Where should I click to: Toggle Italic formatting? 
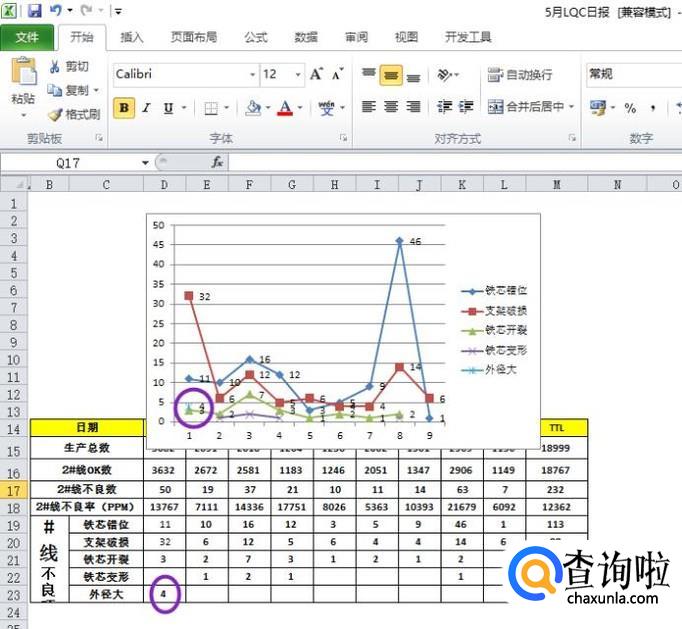coord(147,108)
